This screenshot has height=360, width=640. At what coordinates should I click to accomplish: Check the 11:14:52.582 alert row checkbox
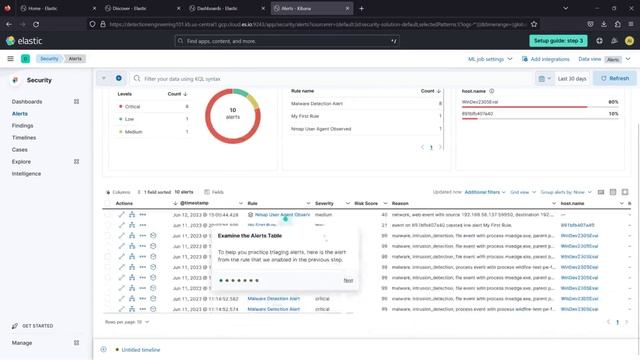[108, 298]
